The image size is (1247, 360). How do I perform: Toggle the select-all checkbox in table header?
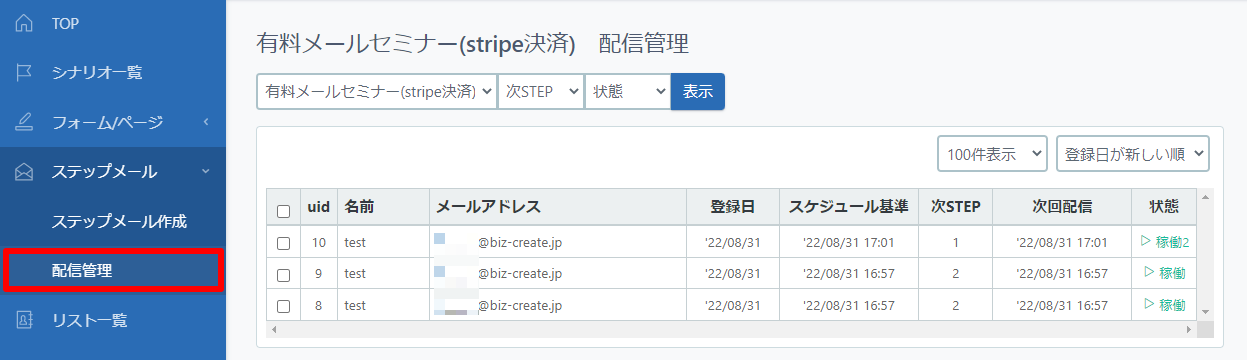click(x=283, y=211)
